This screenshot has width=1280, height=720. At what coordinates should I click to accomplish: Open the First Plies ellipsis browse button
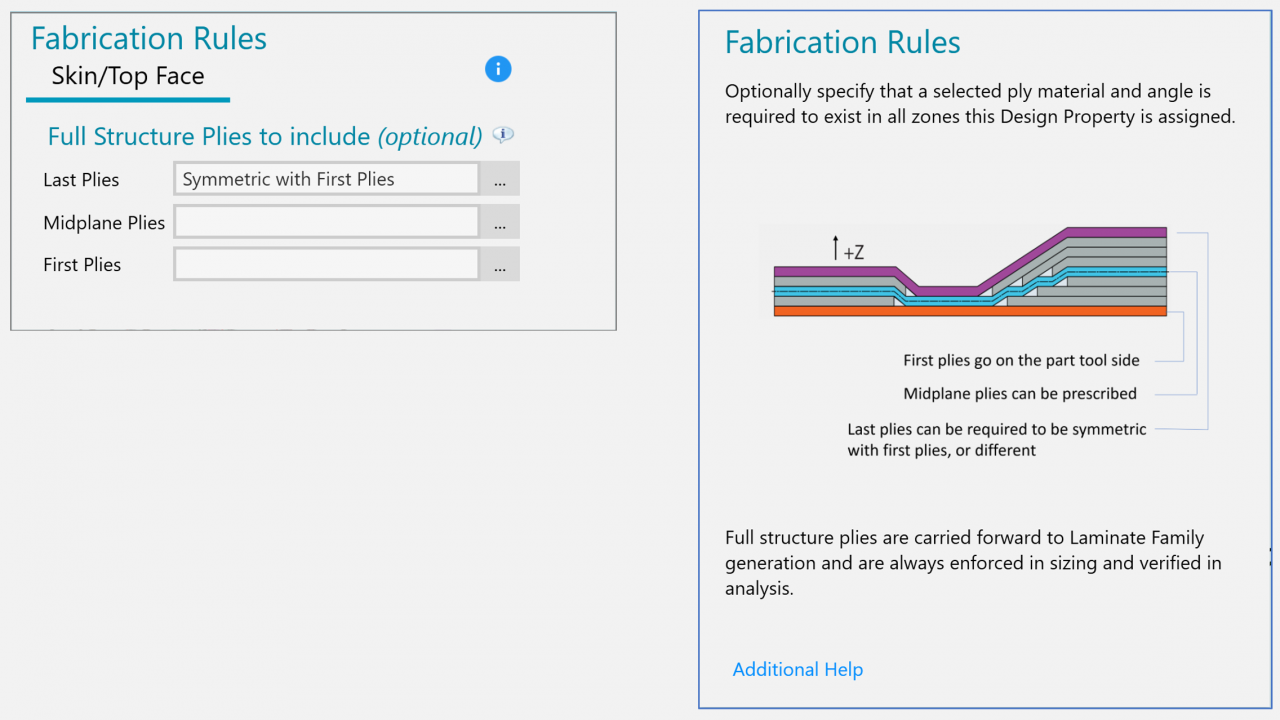tap(500, 265)
